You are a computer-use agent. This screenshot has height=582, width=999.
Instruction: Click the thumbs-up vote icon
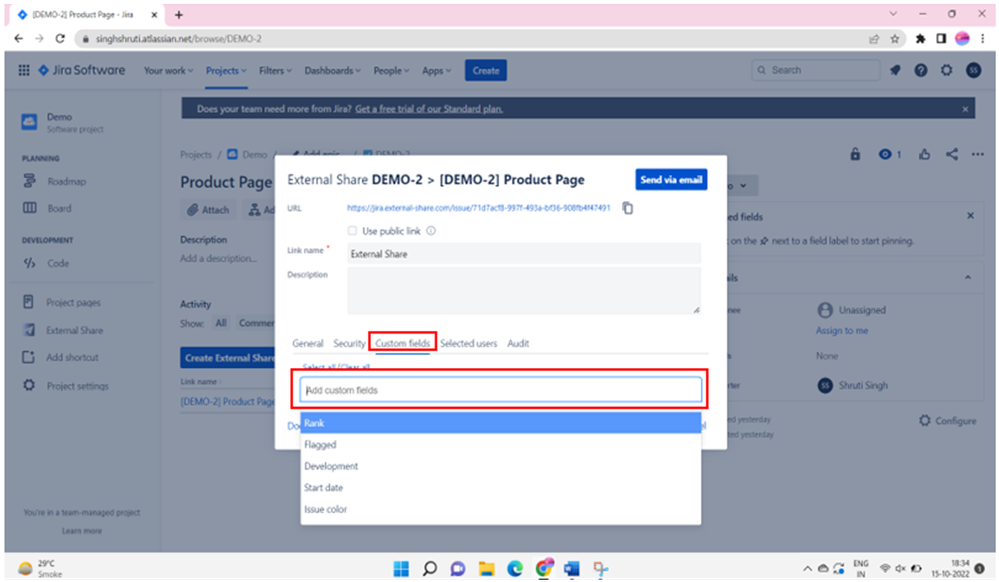click(x=924, y=154)
